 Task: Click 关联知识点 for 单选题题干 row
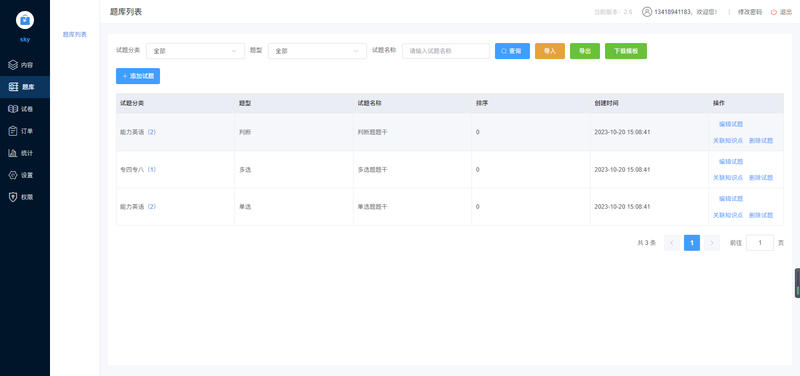(x=728, y=215)
